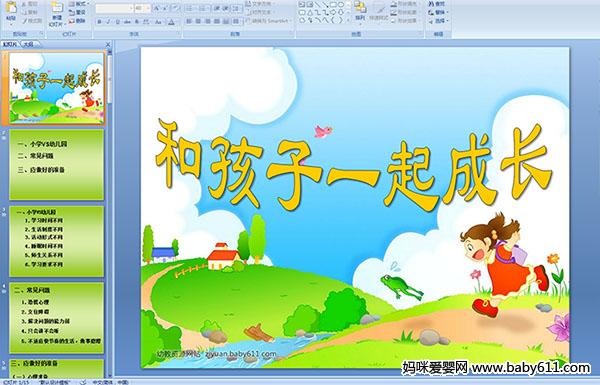Close the slide thumbnail pane
The width and height of the screenshot is (600, 385).
(x=108, y=44)
